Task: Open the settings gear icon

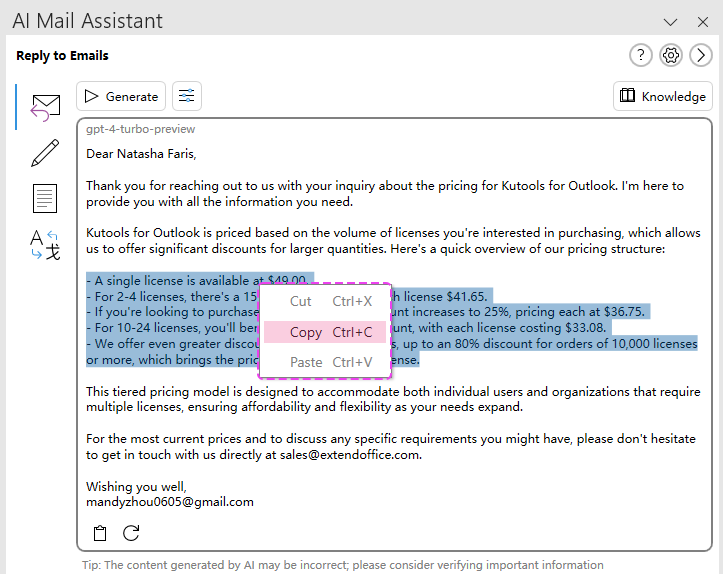Action: 671,56
